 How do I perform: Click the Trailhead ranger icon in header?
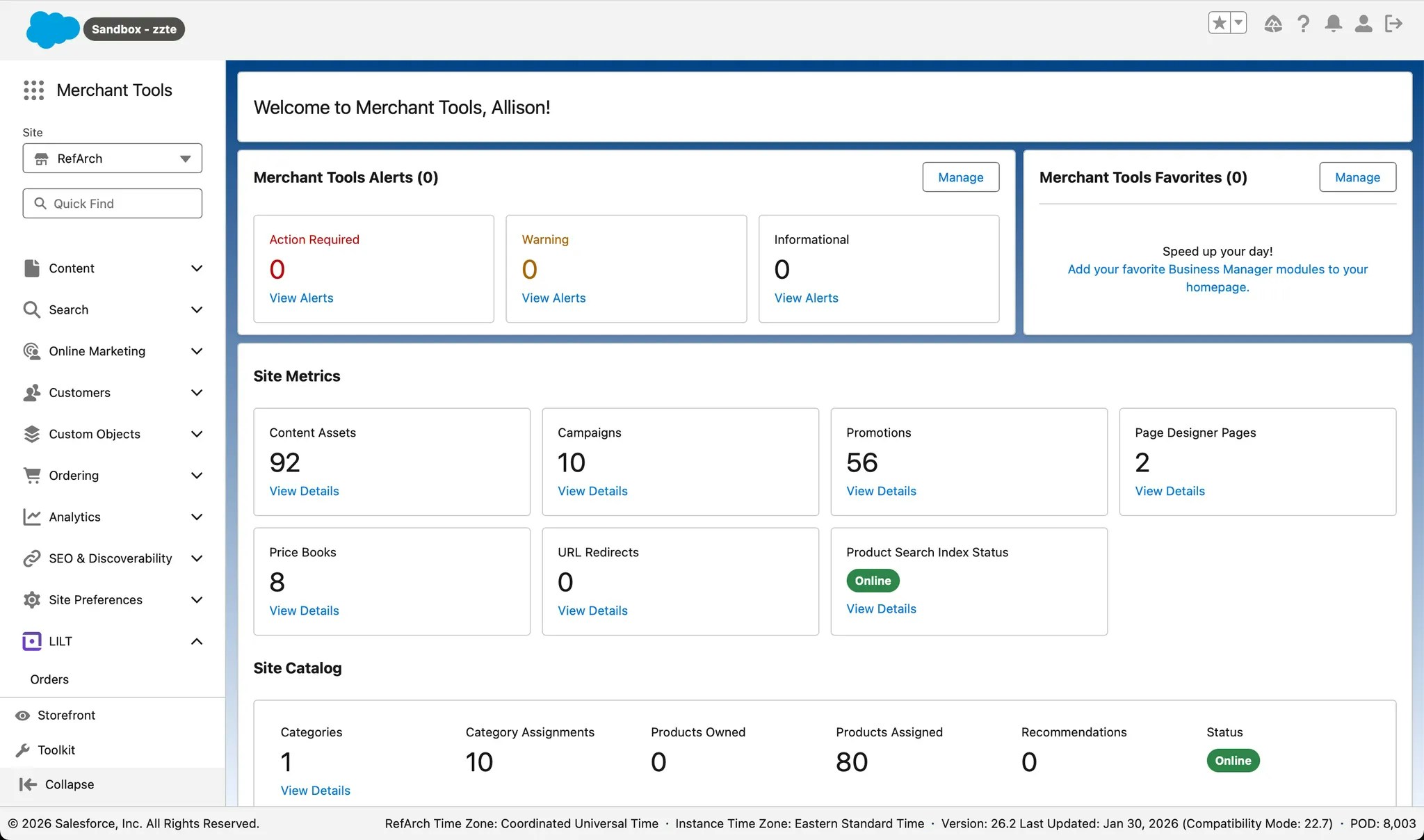[x=1273, y=24]
